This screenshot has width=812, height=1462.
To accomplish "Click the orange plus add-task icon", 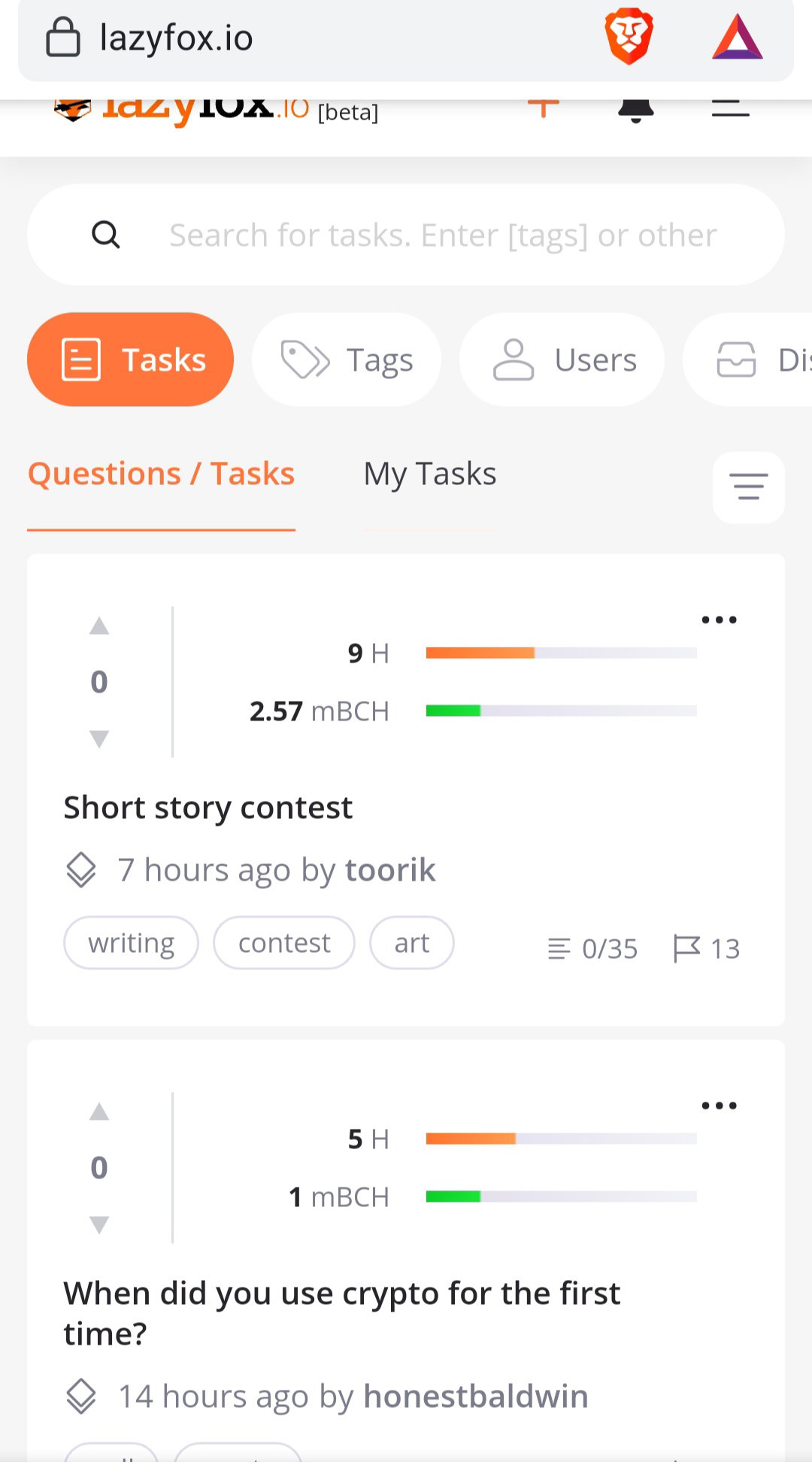I will [x=544, y=109].
